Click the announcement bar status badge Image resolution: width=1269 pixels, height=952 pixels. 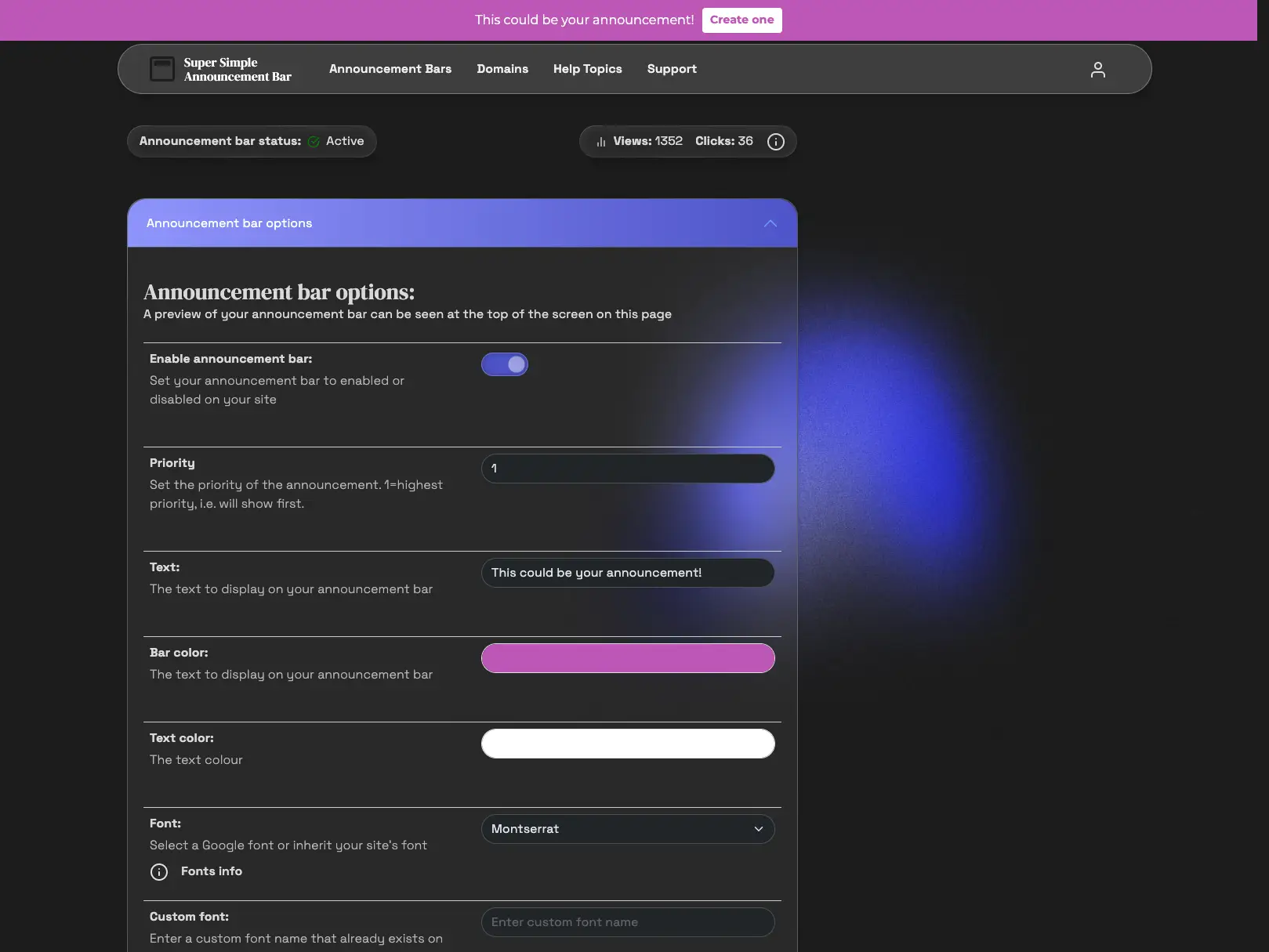[251, 141]
